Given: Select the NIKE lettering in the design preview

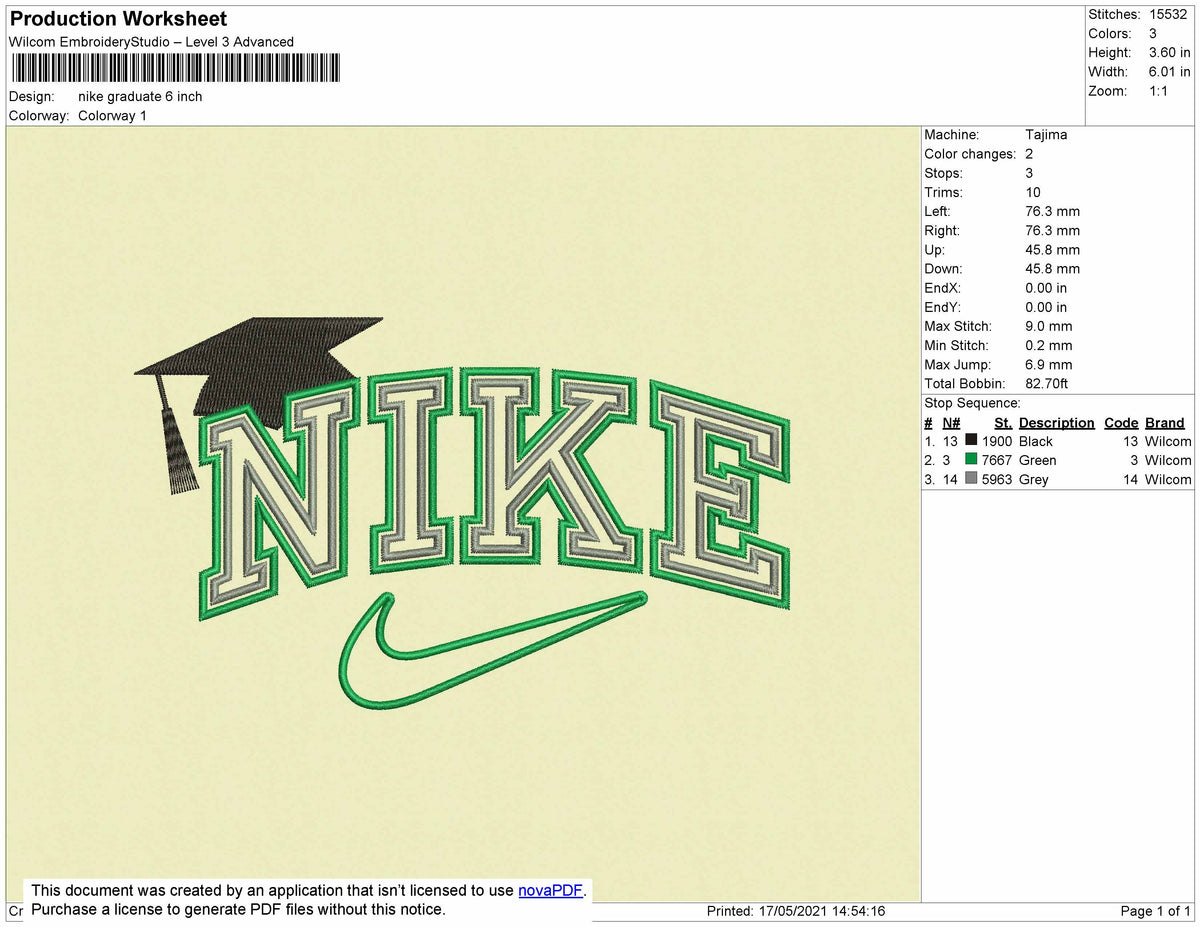Looking at the screenshot, I should 480,470.
